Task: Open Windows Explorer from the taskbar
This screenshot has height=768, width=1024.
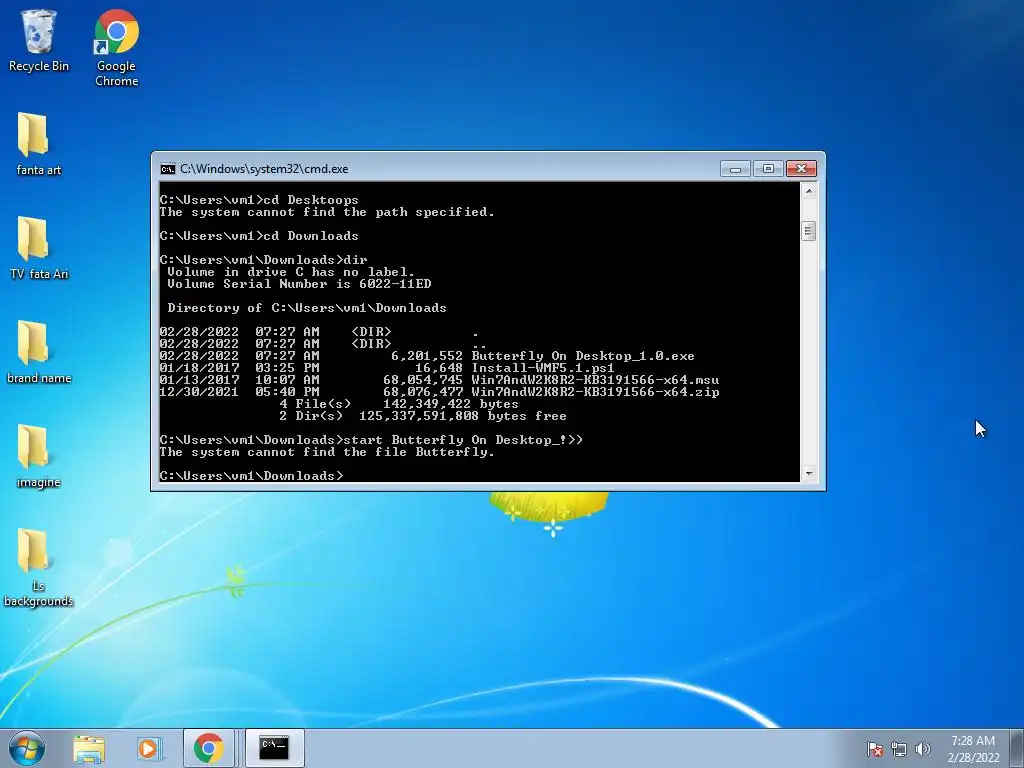Action: pos(89,748)
